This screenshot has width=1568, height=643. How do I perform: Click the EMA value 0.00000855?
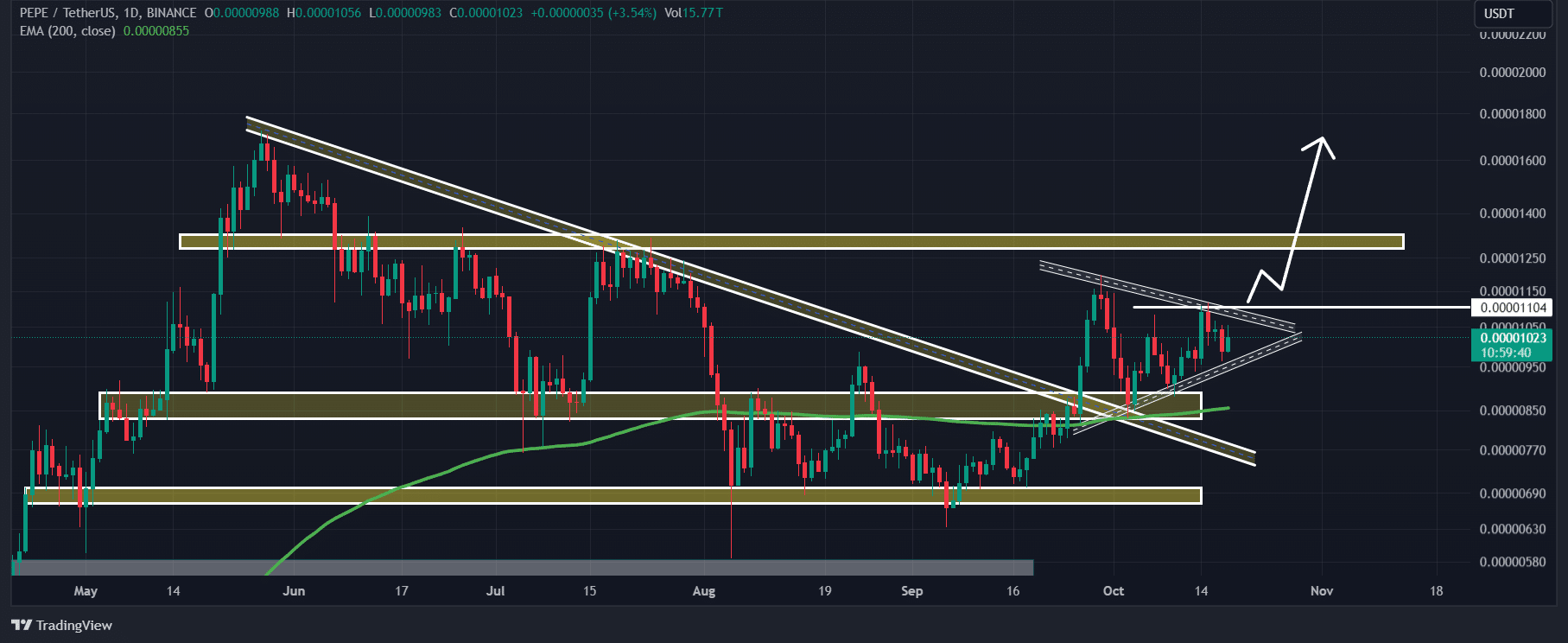[x=156, y=31]
